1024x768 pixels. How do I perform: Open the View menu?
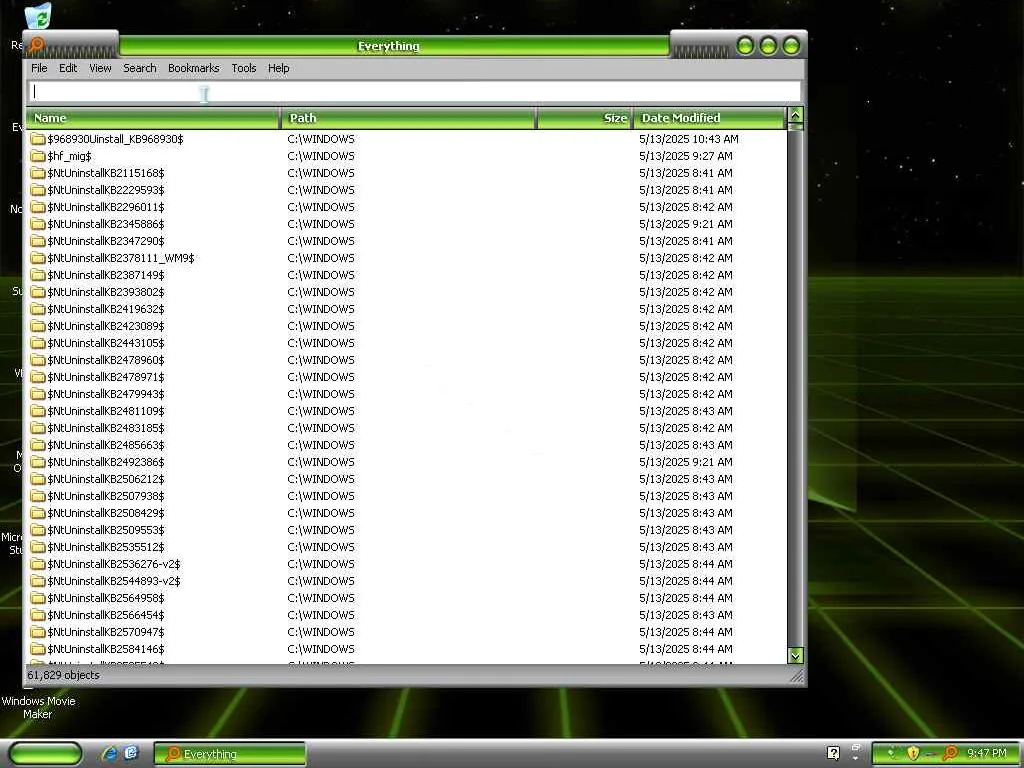100,68
